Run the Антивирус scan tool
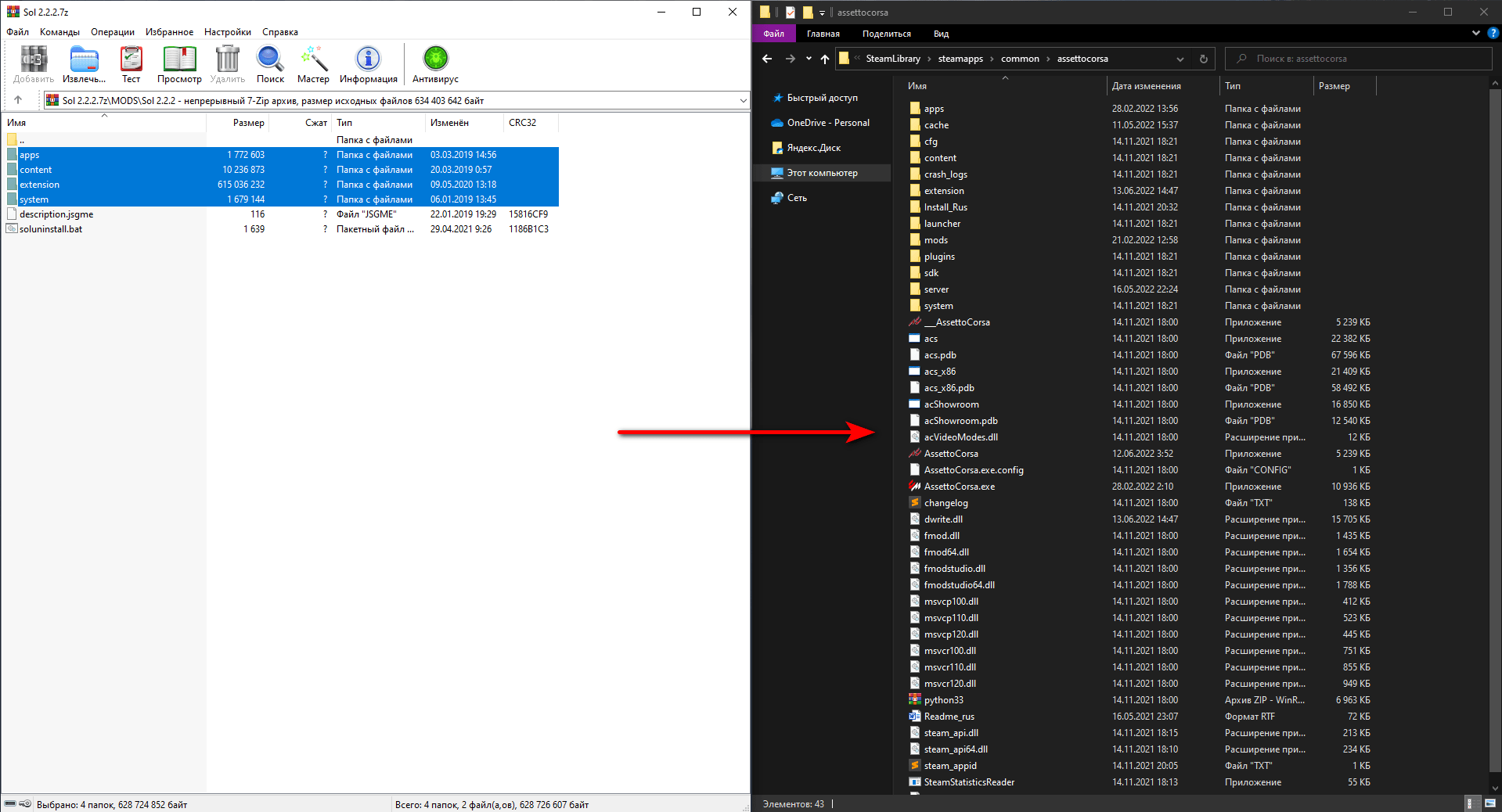 435,64
